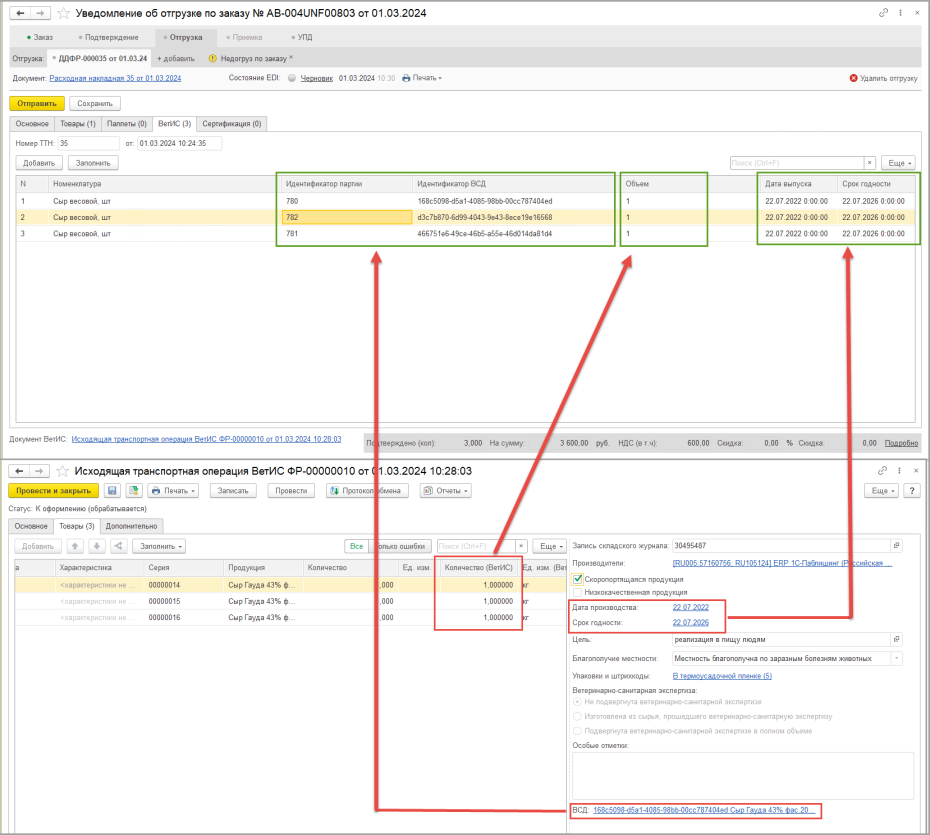This screenshot has width=930, height=835.
Task: Go back in the ВетИС transport operation window
Action: point(20,471)
